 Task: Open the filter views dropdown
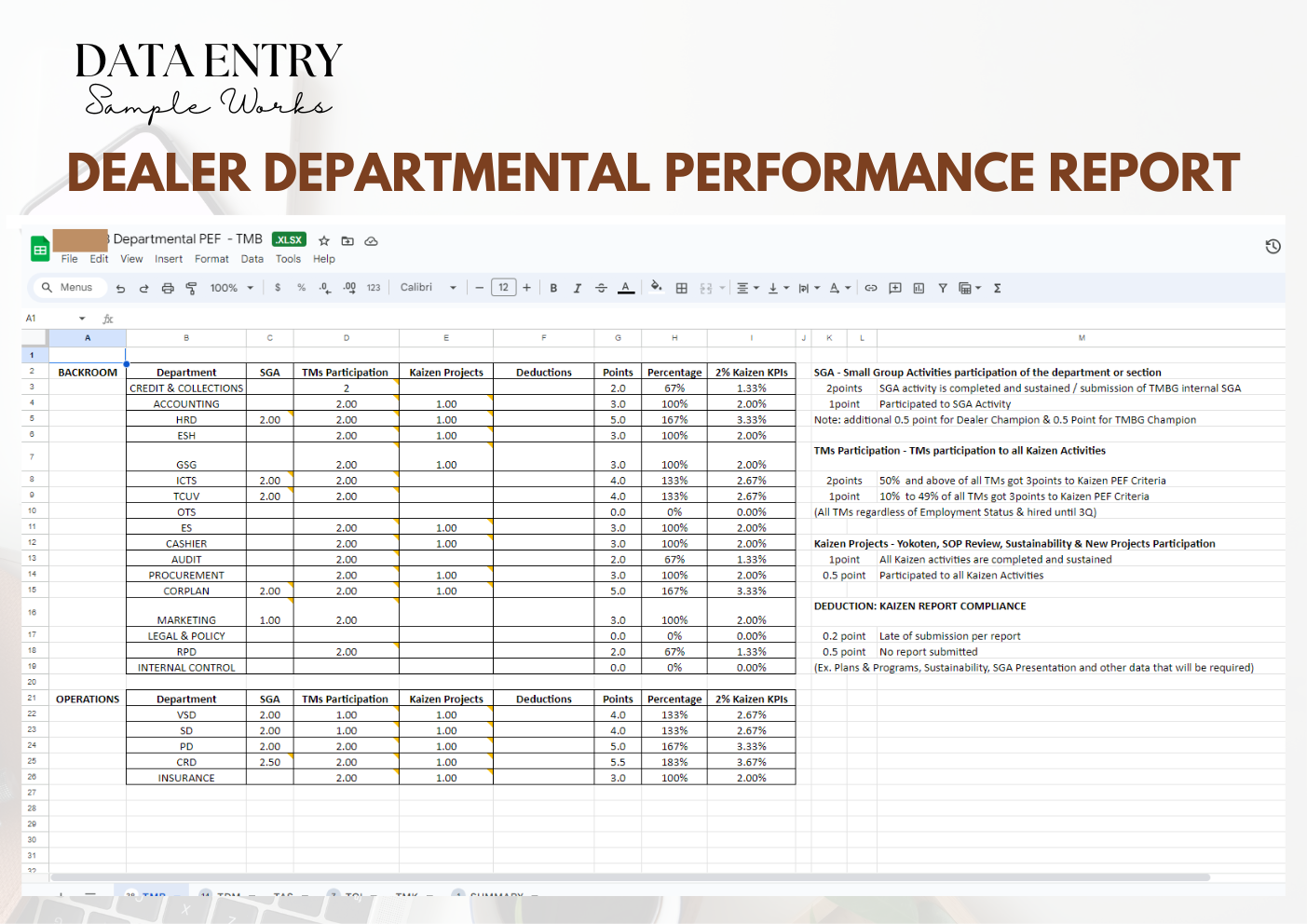(x=970, y=289)
